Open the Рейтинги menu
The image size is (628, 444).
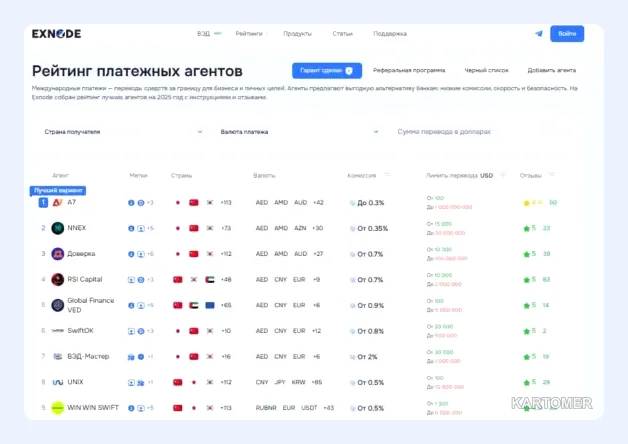pos(249,34)
